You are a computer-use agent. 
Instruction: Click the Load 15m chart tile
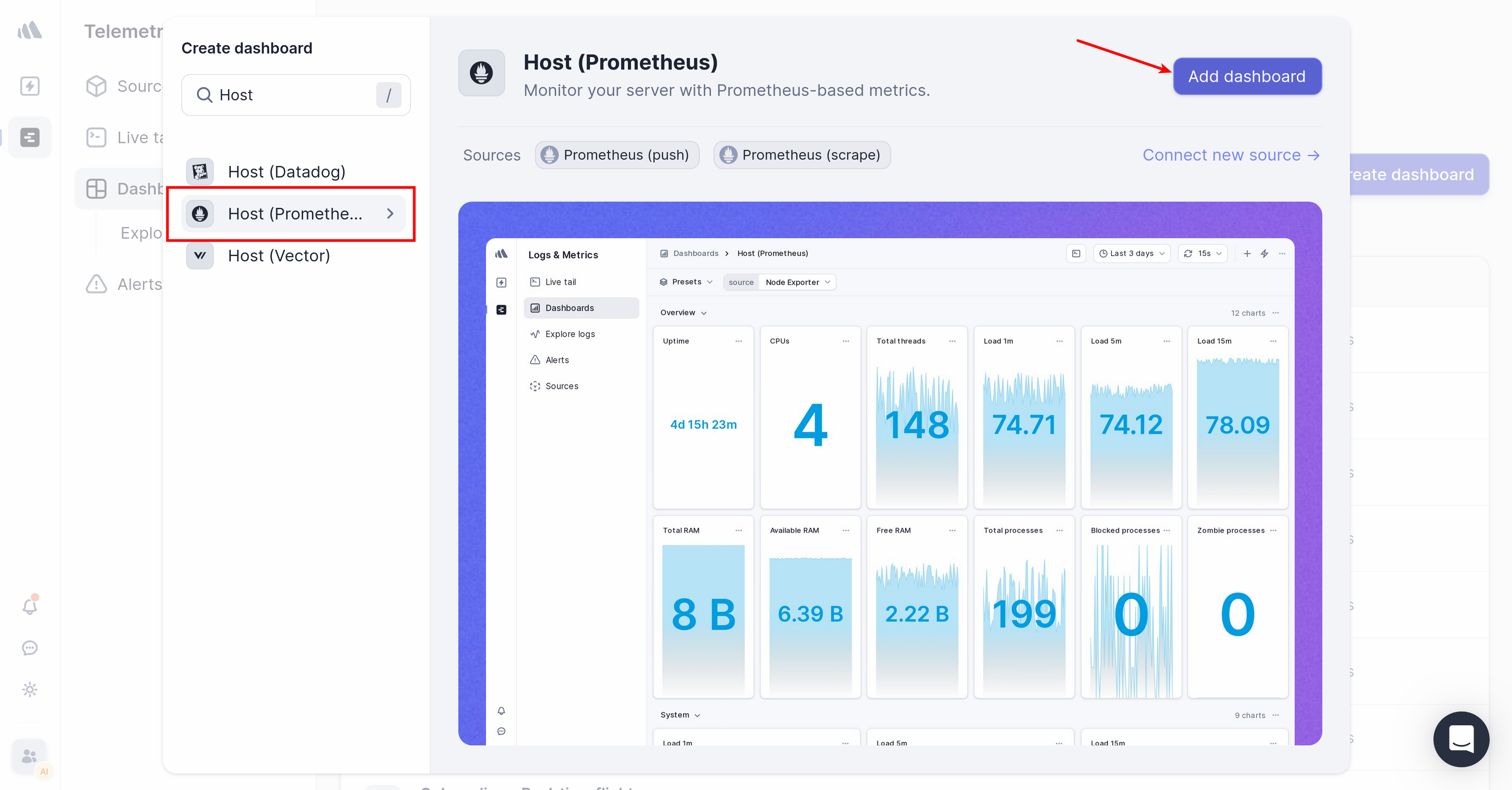click(x=1237, y=418)
